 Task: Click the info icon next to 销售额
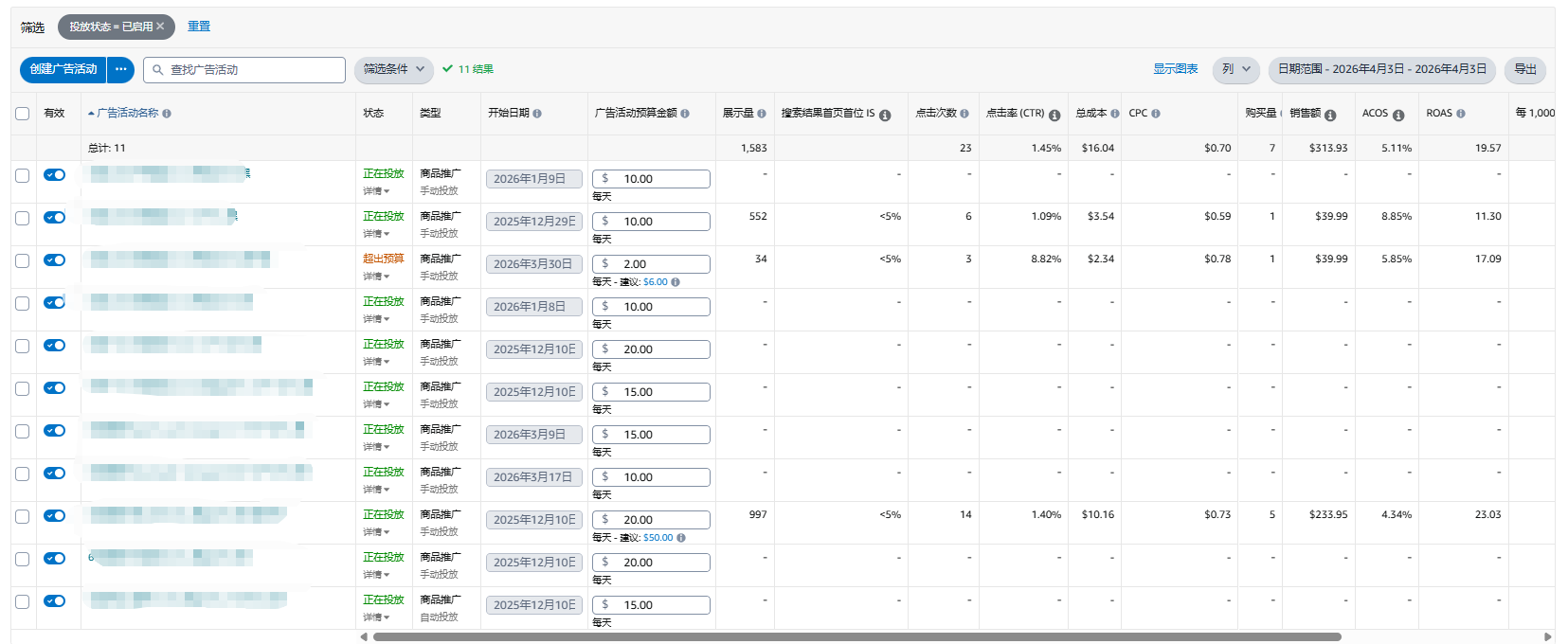point(1330,115)
